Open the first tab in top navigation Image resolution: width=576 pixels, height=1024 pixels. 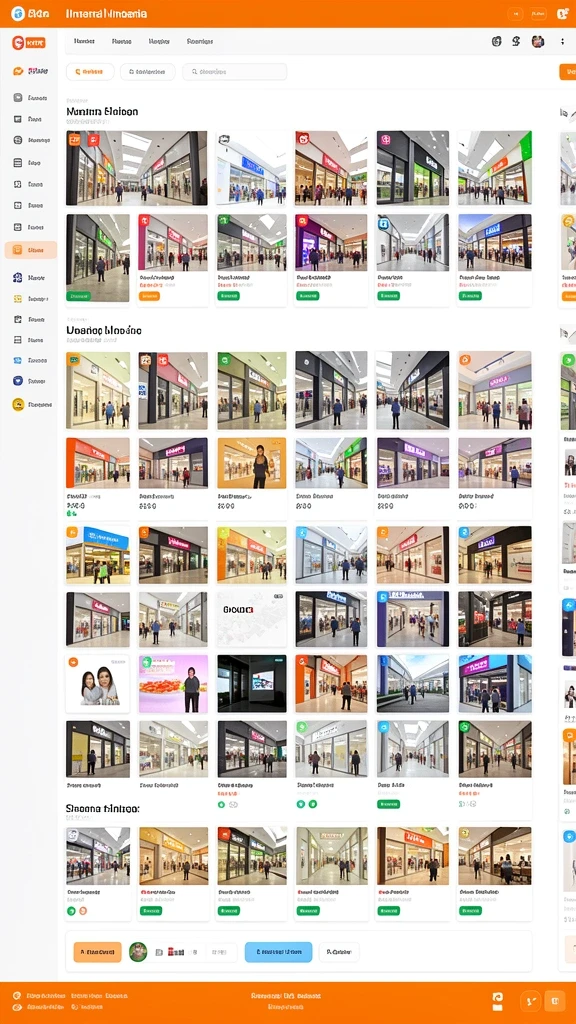point(84,41)
